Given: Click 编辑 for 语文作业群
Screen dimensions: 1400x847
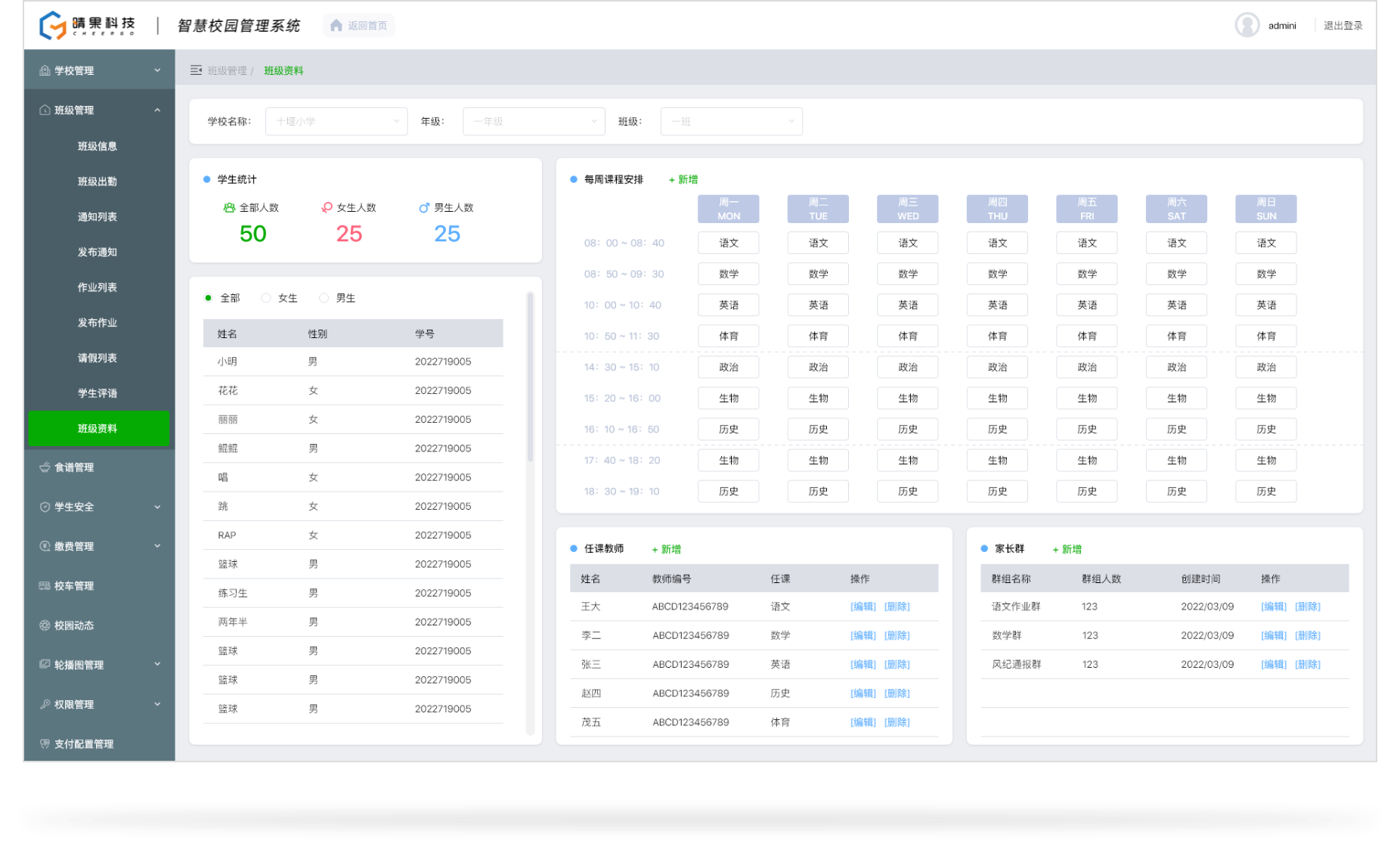Looking at the screenshot, I should point(1274,607).
